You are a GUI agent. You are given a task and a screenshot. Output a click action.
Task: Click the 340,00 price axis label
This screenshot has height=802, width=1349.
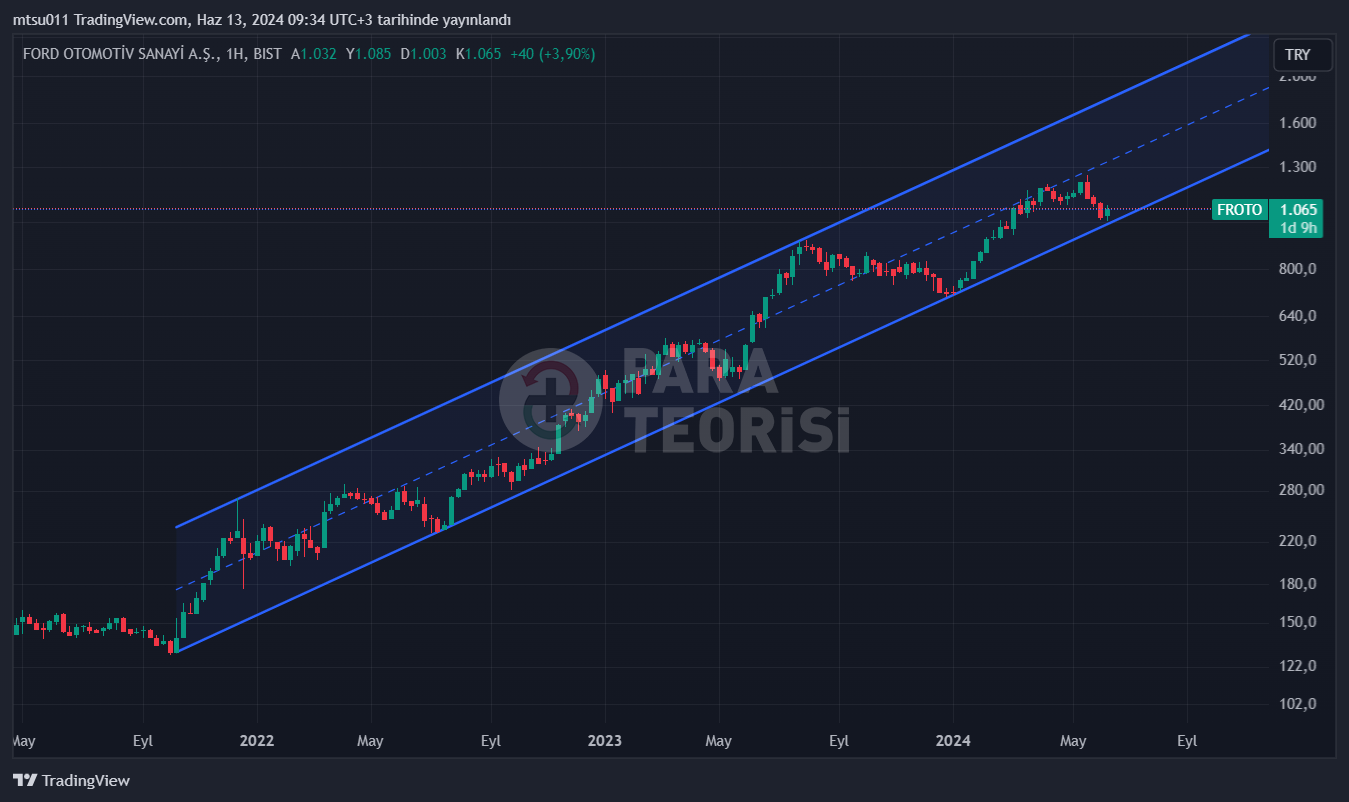(1300, 449)
